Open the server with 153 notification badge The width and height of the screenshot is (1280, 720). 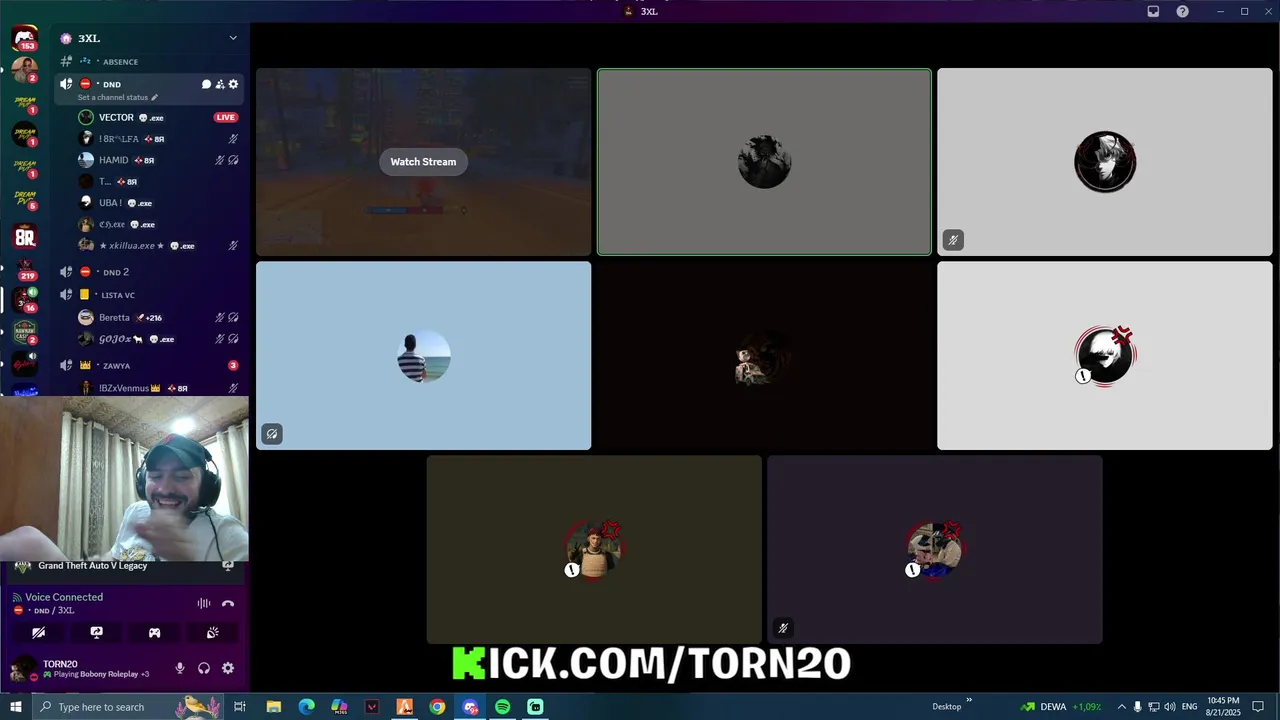(x=25, y=39)
